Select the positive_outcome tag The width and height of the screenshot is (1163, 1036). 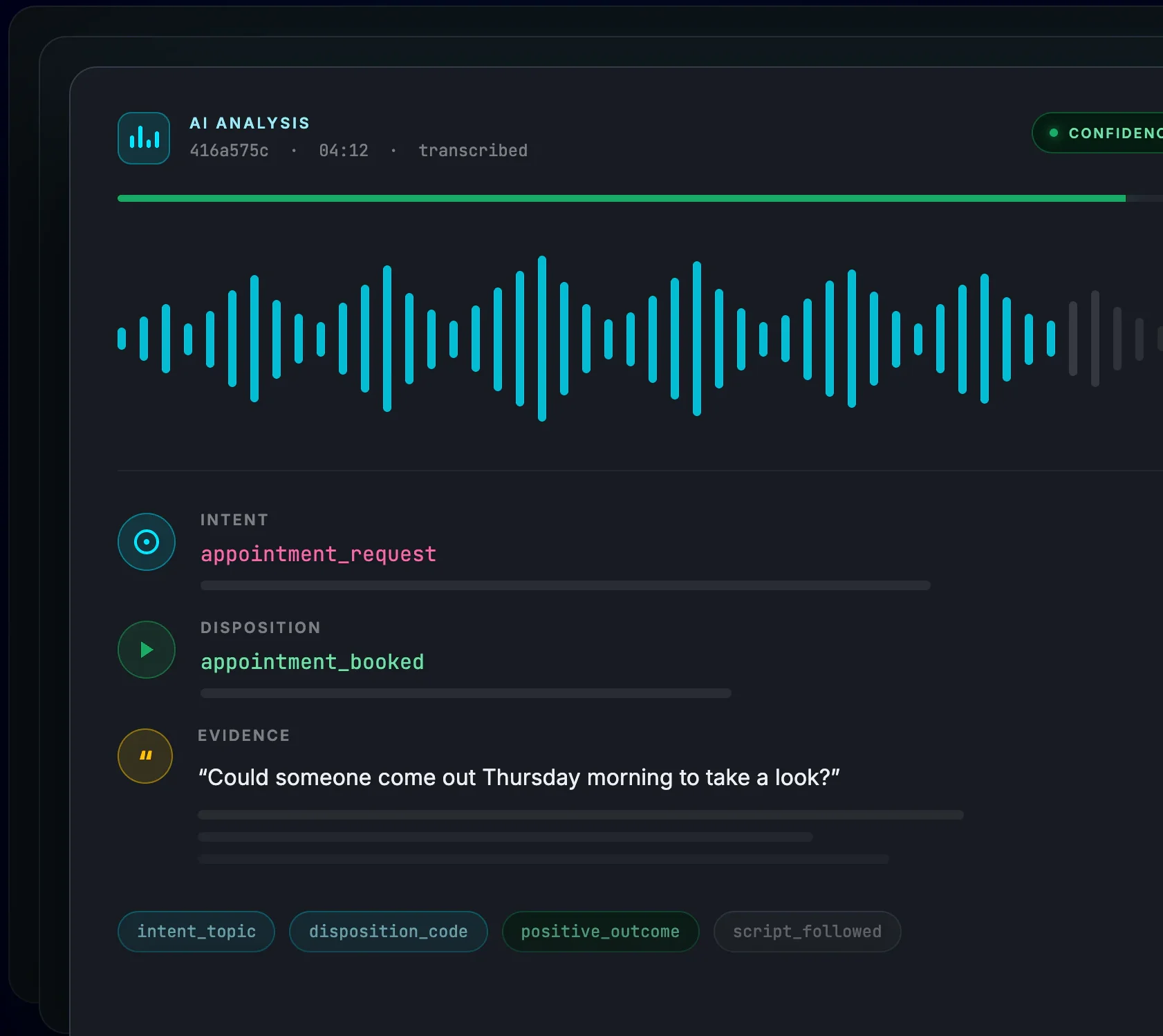(600, 932)
